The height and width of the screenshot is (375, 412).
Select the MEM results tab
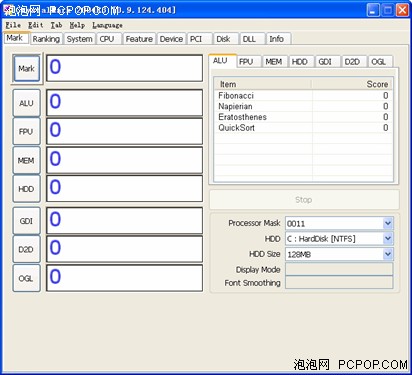pyautogui.click(x=274, y=62)
